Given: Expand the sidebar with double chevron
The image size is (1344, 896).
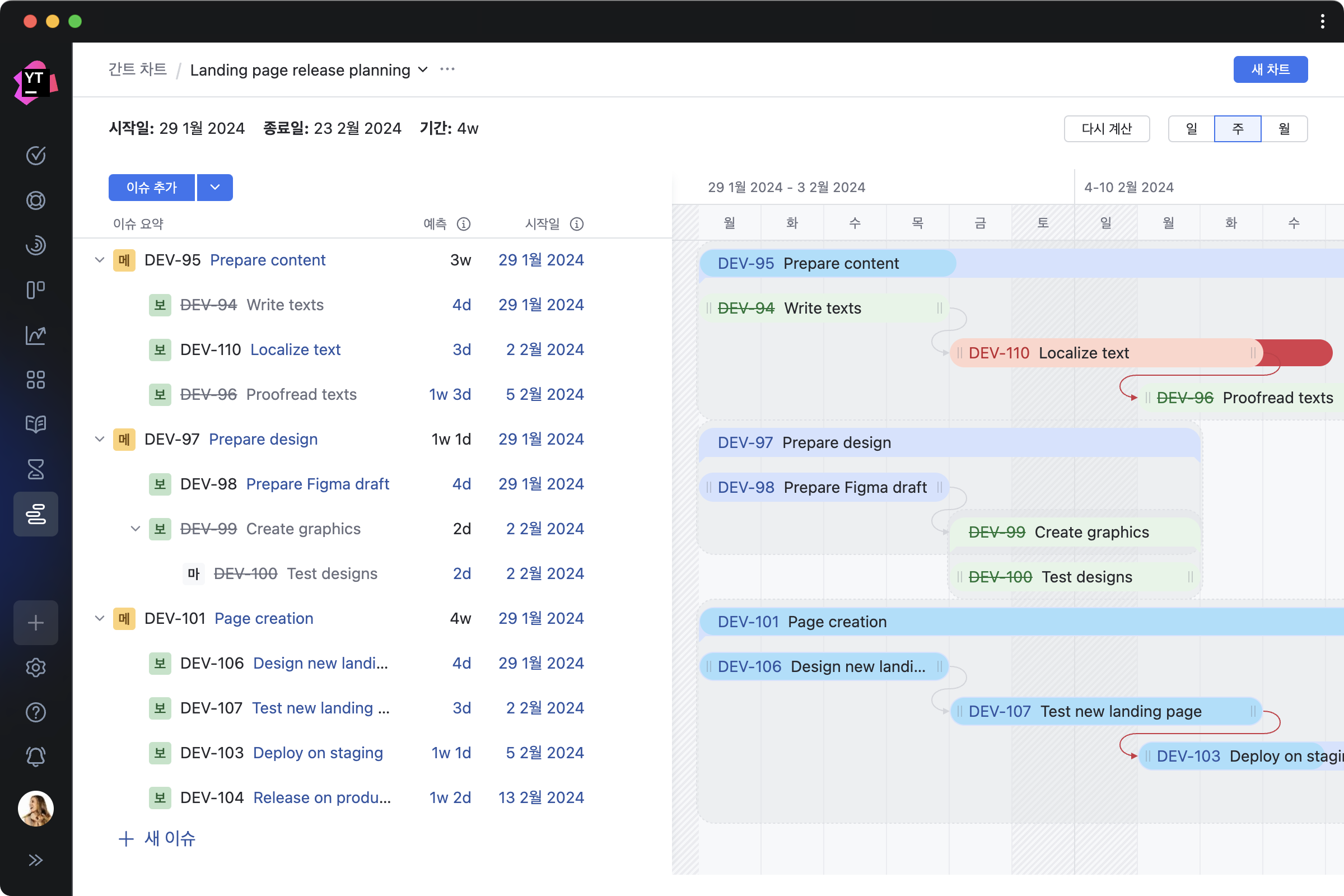Looking at the screenshot, I should [x=35, y=860].
